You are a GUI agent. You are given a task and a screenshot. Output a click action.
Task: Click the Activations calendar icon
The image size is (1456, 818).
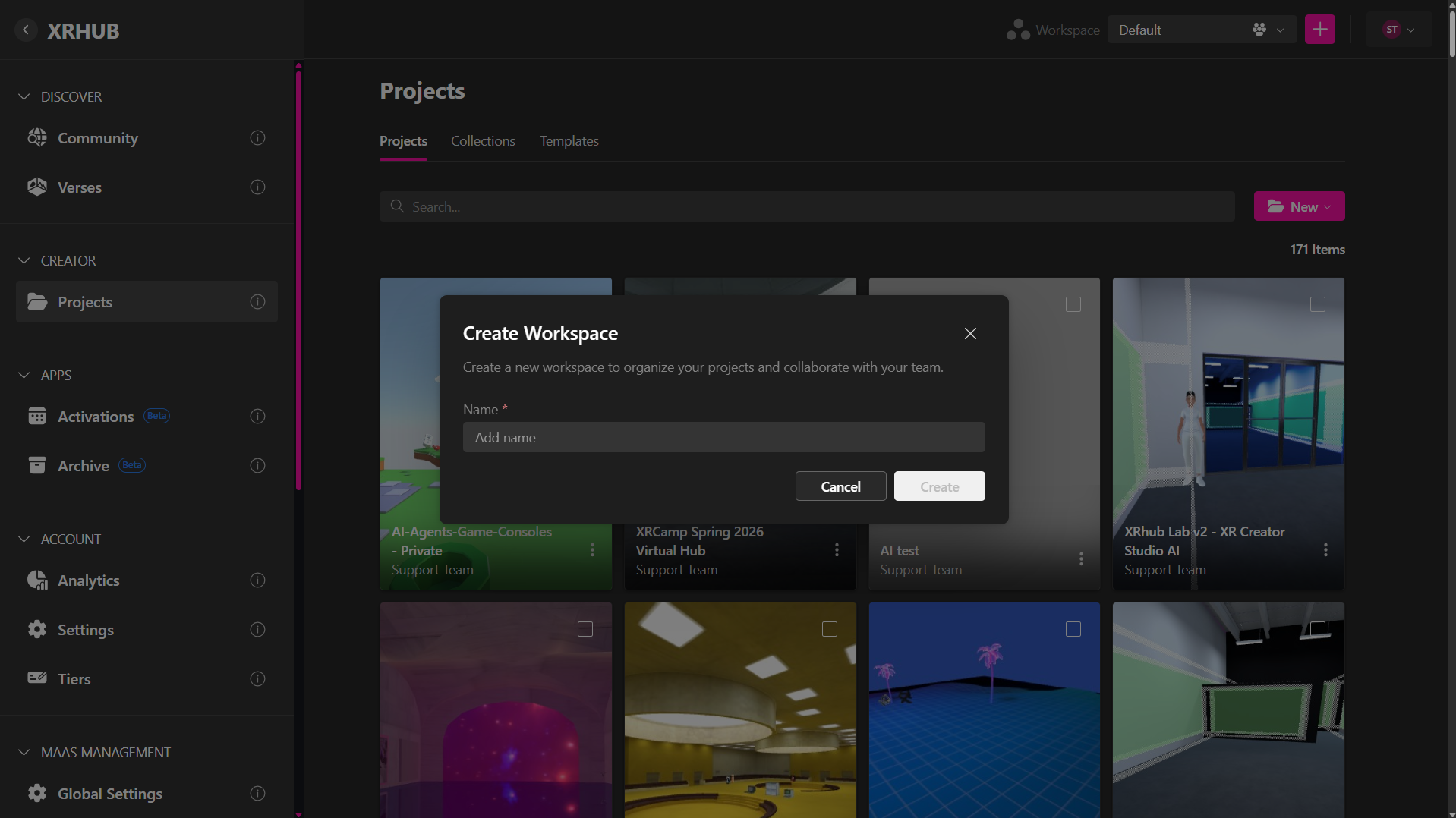point(37,417)
